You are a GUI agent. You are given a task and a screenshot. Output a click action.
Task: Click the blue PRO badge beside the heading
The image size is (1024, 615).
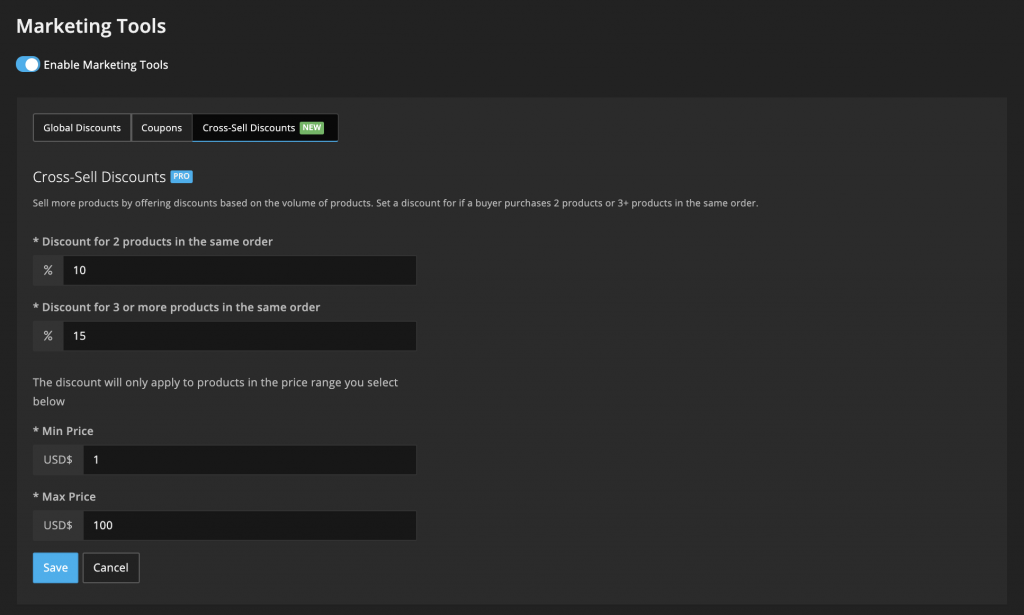click(x=181, y=177)
